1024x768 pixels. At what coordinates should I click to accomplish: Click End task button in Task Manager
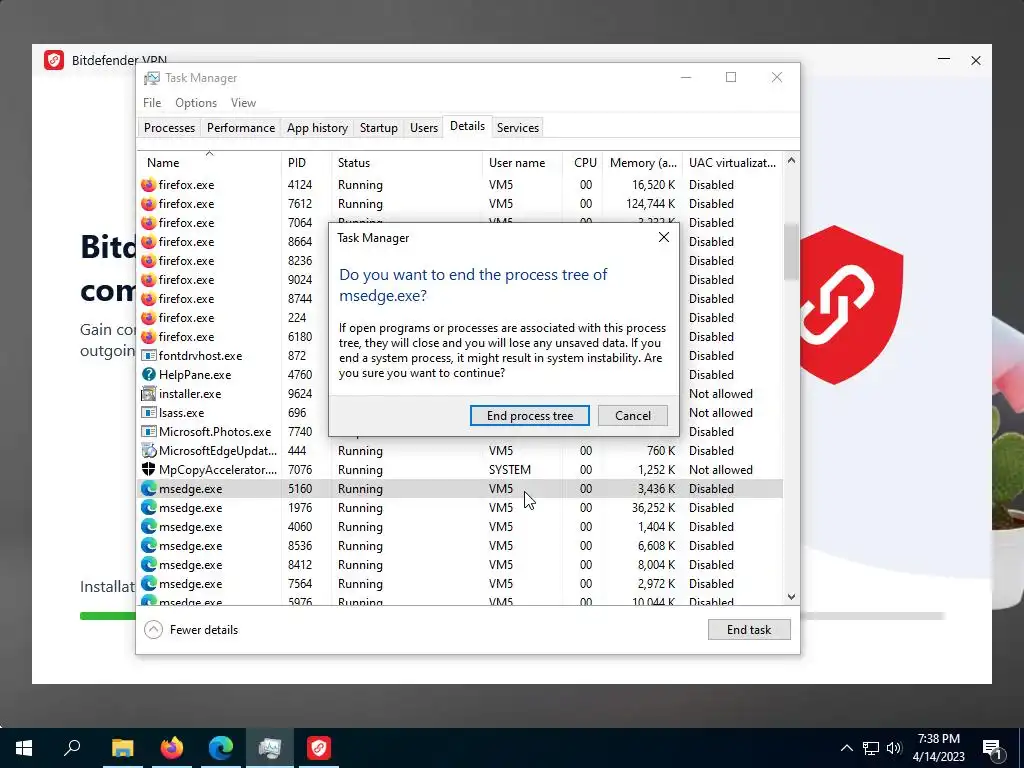(749, 630)
